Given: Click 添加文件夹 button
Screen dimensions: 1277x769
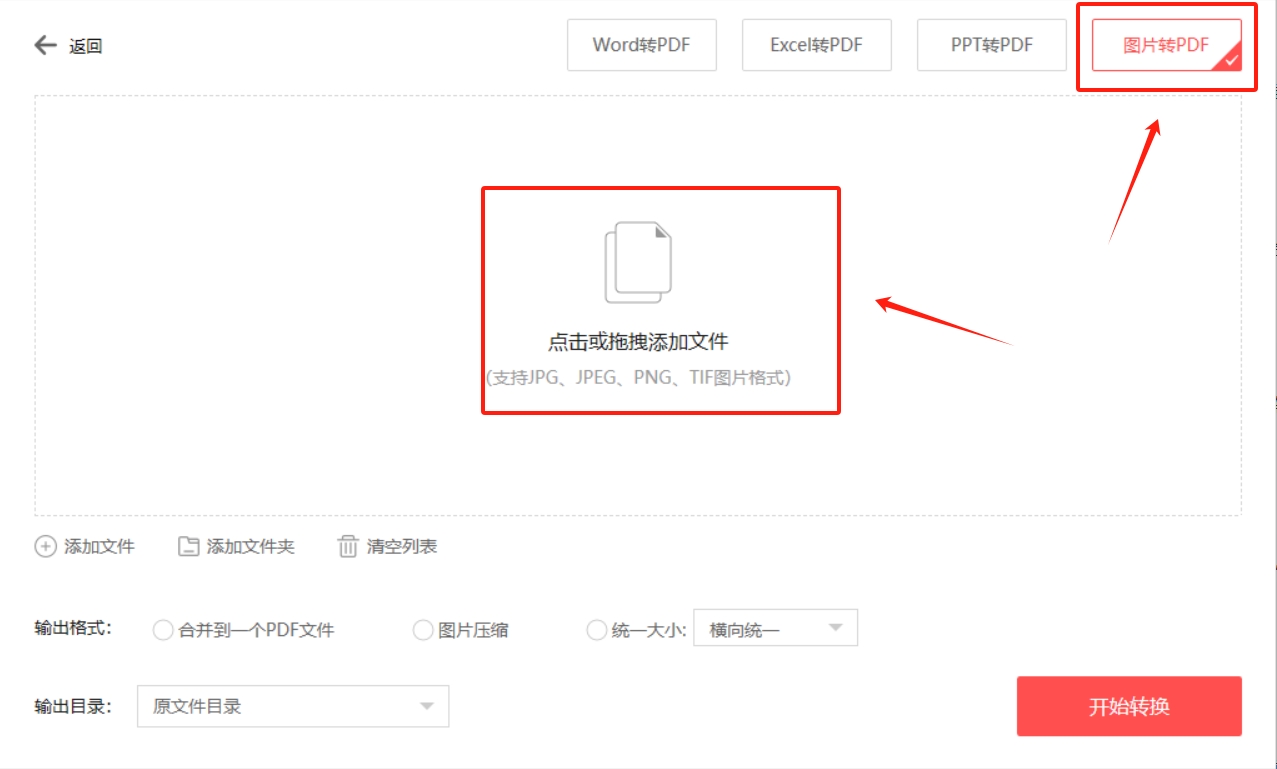Looking at the screenshot, I should [236, 547].
